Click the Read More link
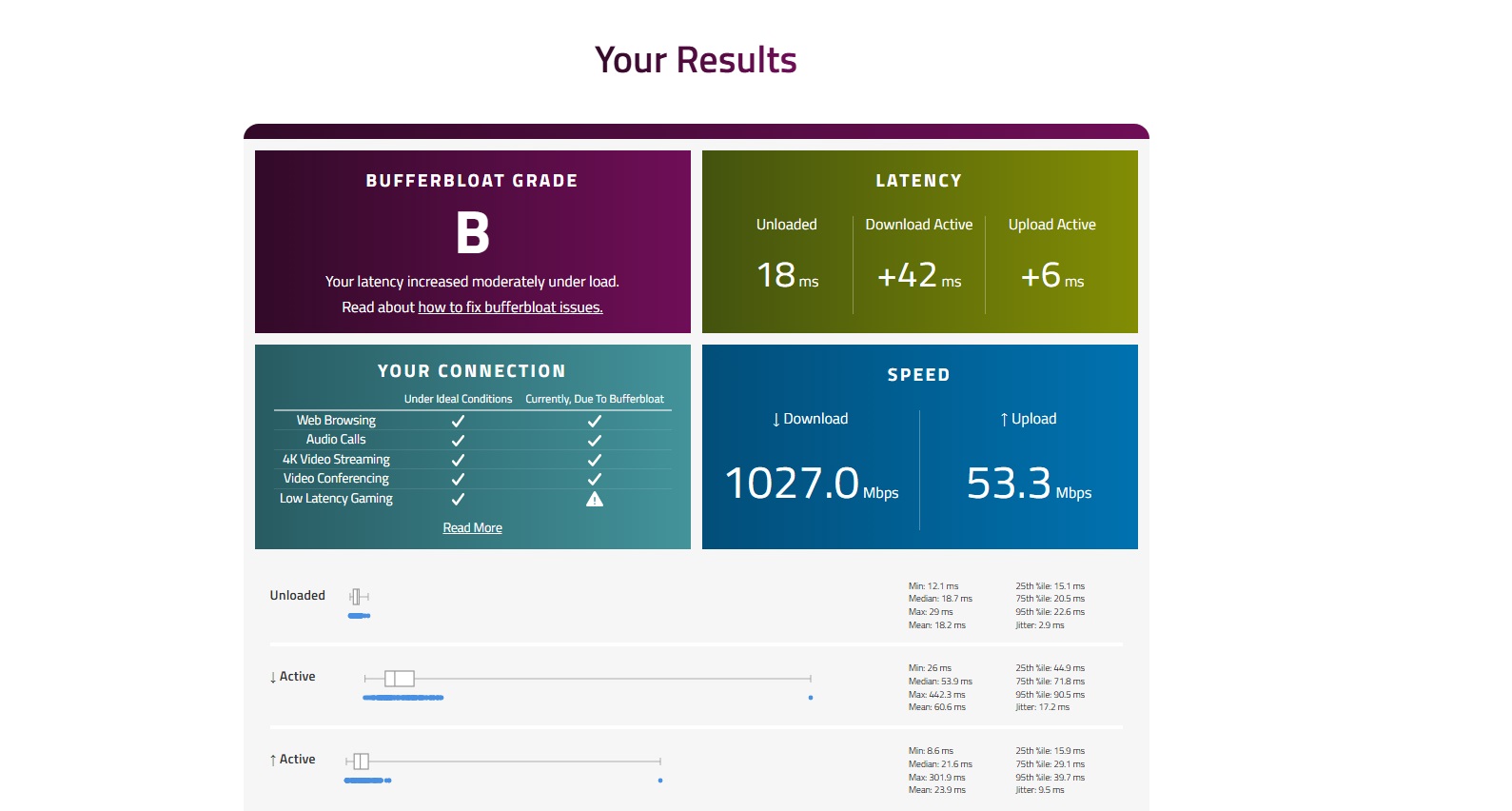Image resolution: width=1512 pixels, height=811 pixels. click(472, 528)
